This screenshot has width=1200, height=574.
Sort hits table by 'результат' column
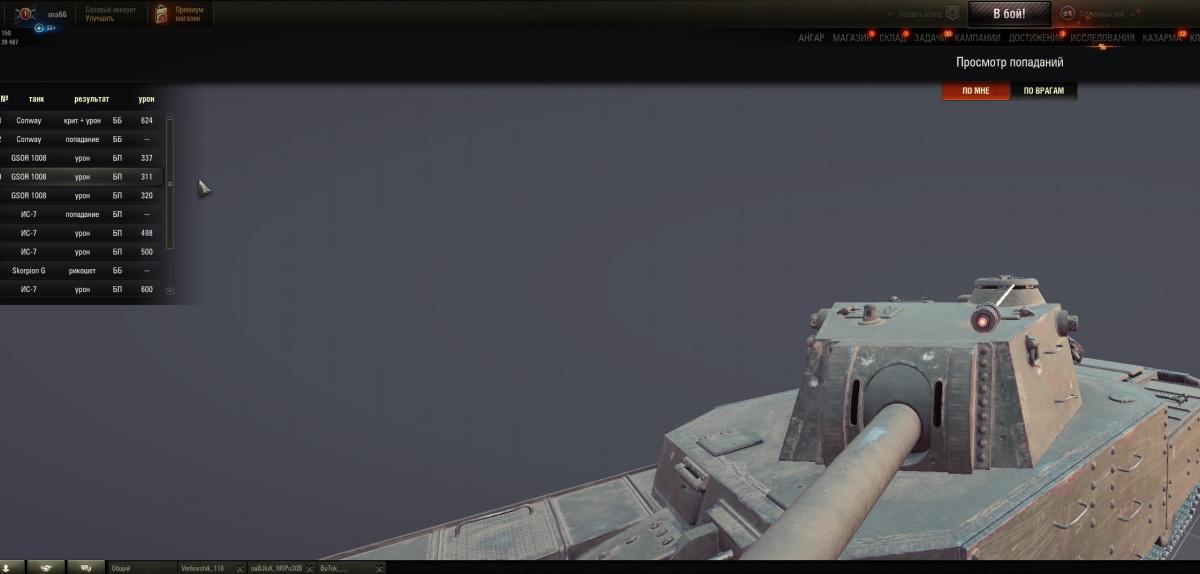tap(91, 99)
